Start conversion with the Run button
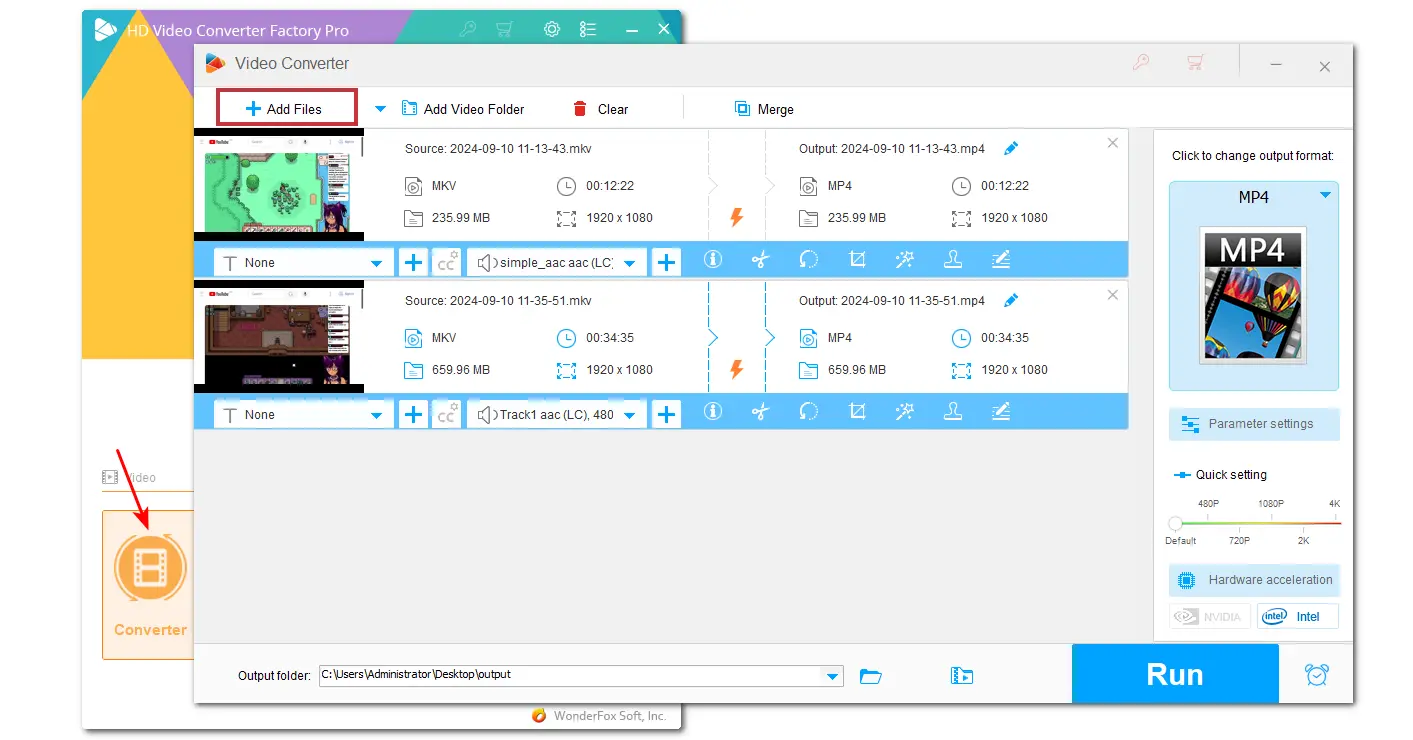 click(x=1175, y=674)
